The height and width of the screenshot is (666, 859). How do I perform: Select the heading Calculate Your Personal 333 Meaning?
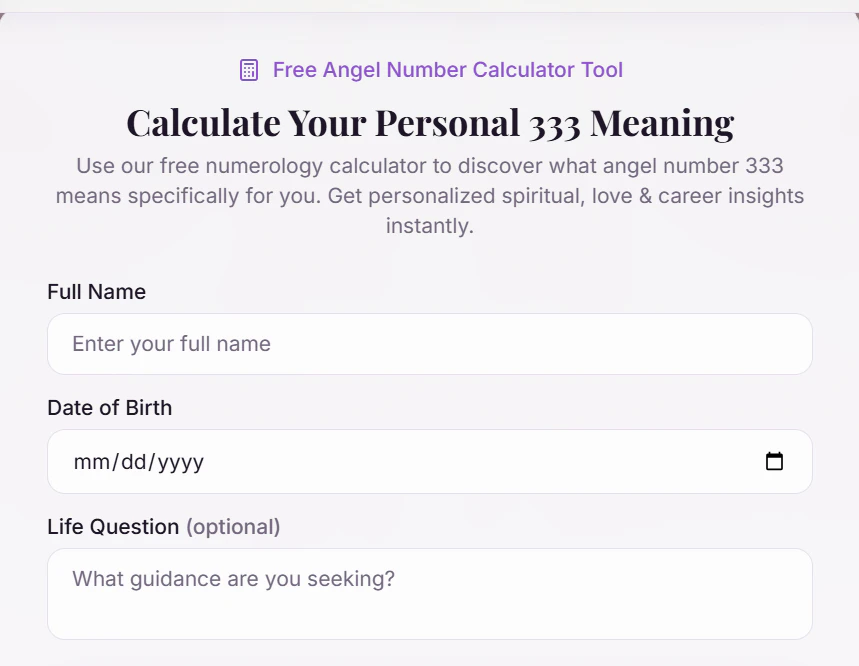pyautogui.click(x=429, y=123)
